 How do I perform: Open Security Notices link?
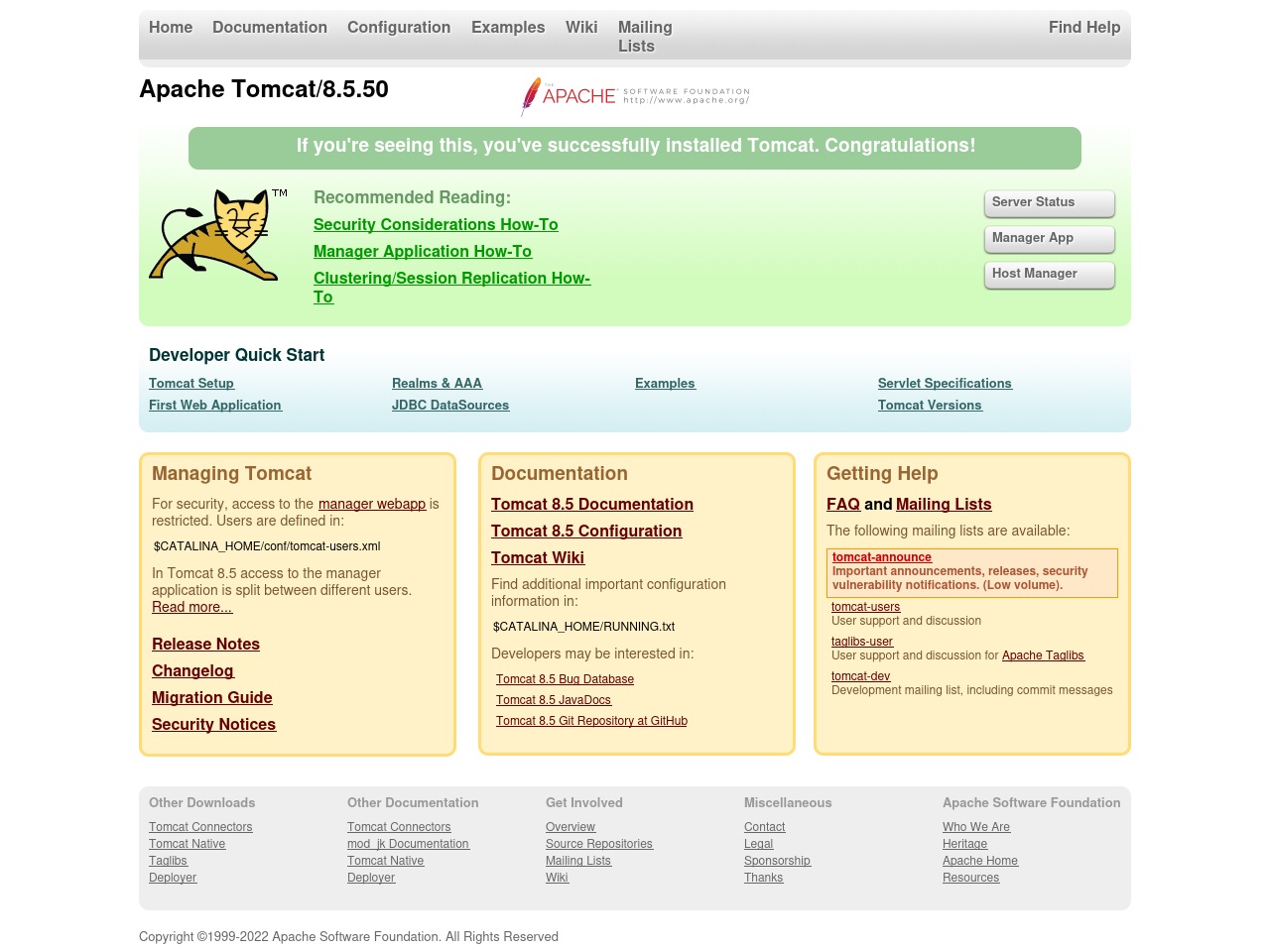tap(213, 725)
